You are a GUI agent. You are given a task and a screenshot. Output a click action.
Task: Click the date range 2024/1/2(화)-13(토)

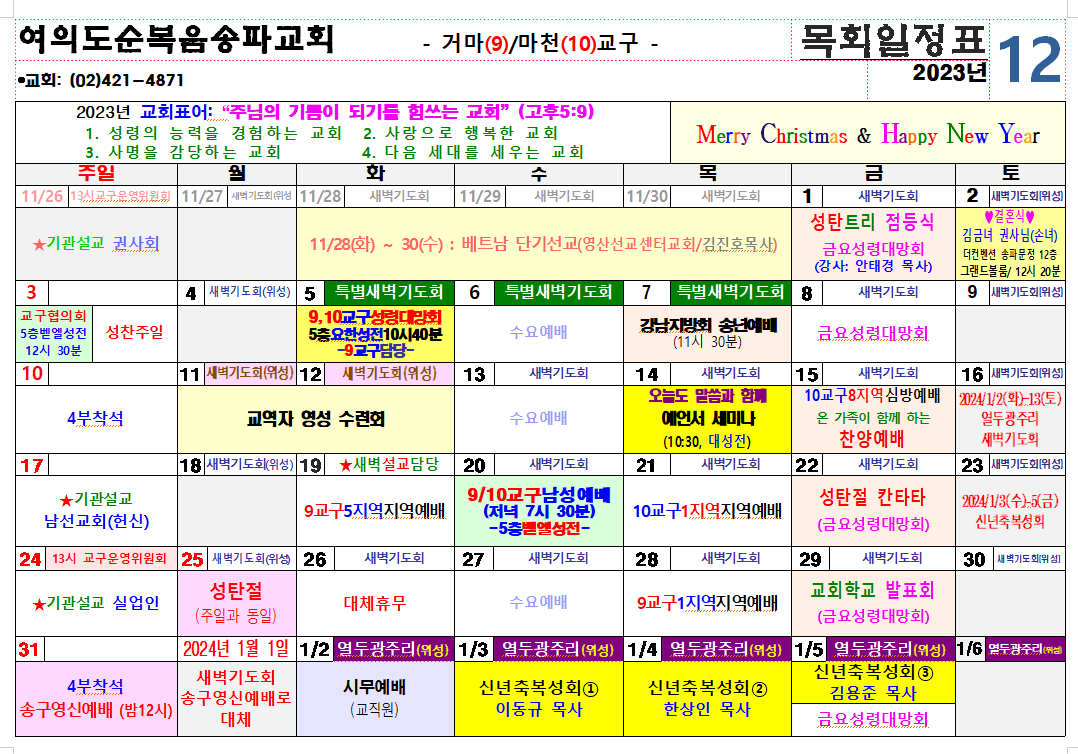1010,399
